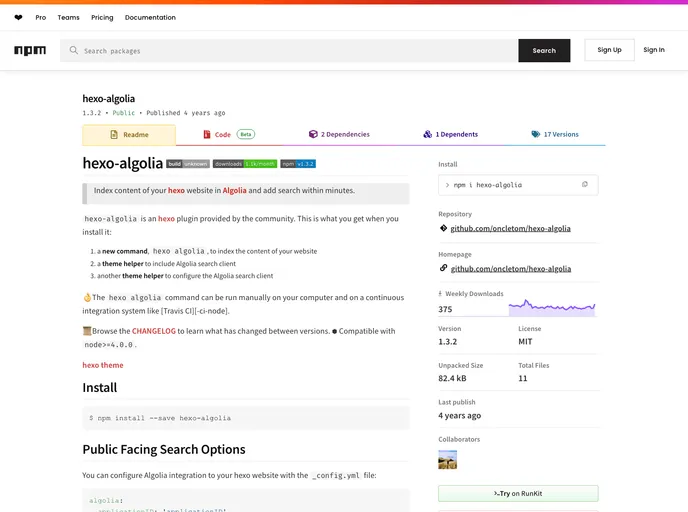Click the Dependents cubes icon
The width and height of the screenshot is (688, 512).
point(427,134)
